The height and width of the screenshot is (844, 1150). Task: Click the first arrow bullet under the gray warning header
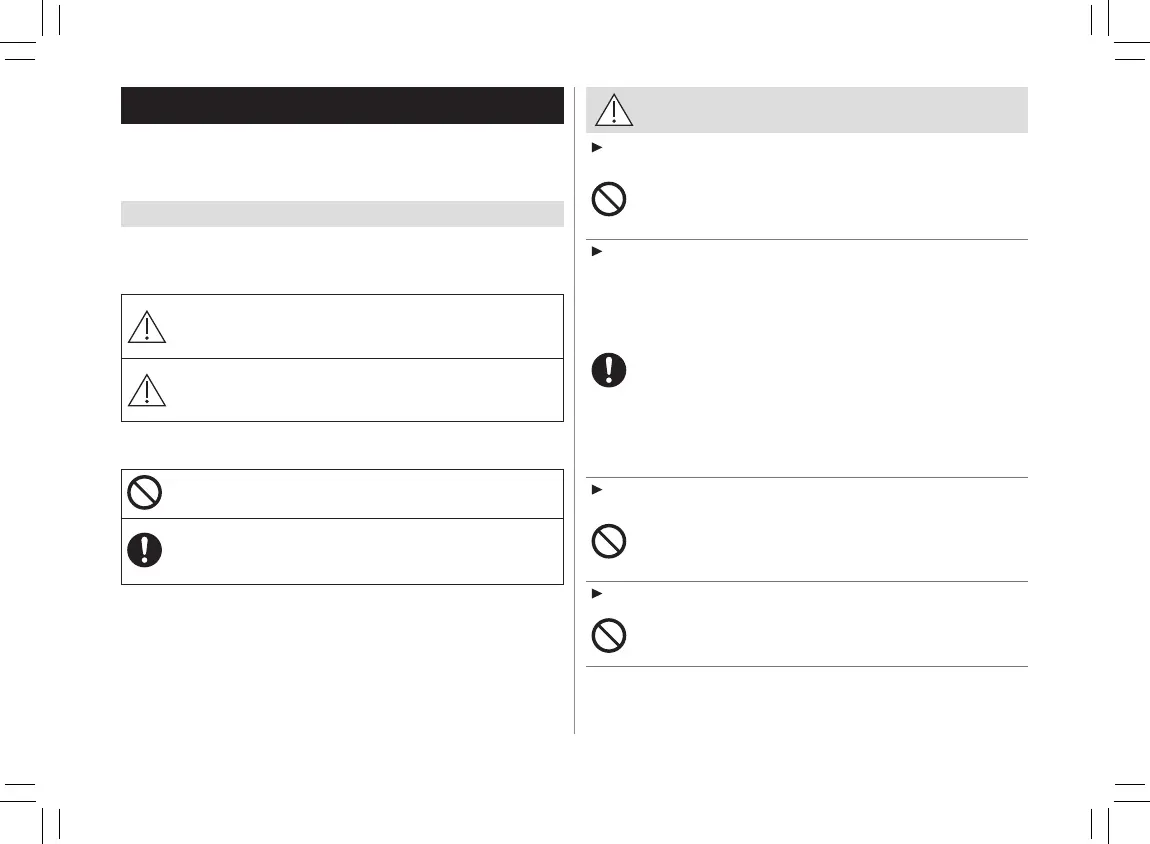coord(596,148)
